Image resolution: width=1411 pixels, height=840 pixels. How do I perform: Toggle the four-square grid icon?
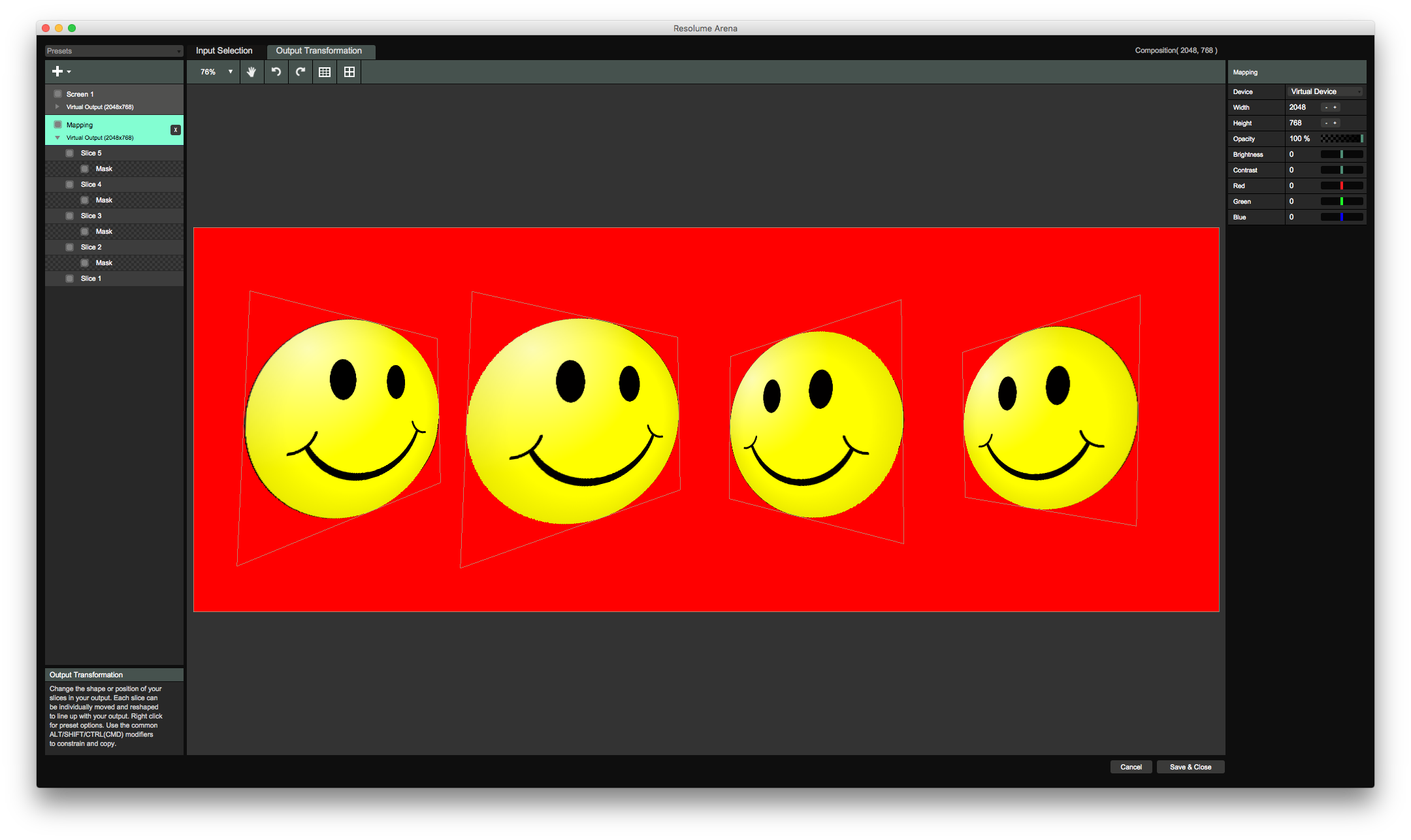coord(349,72)
